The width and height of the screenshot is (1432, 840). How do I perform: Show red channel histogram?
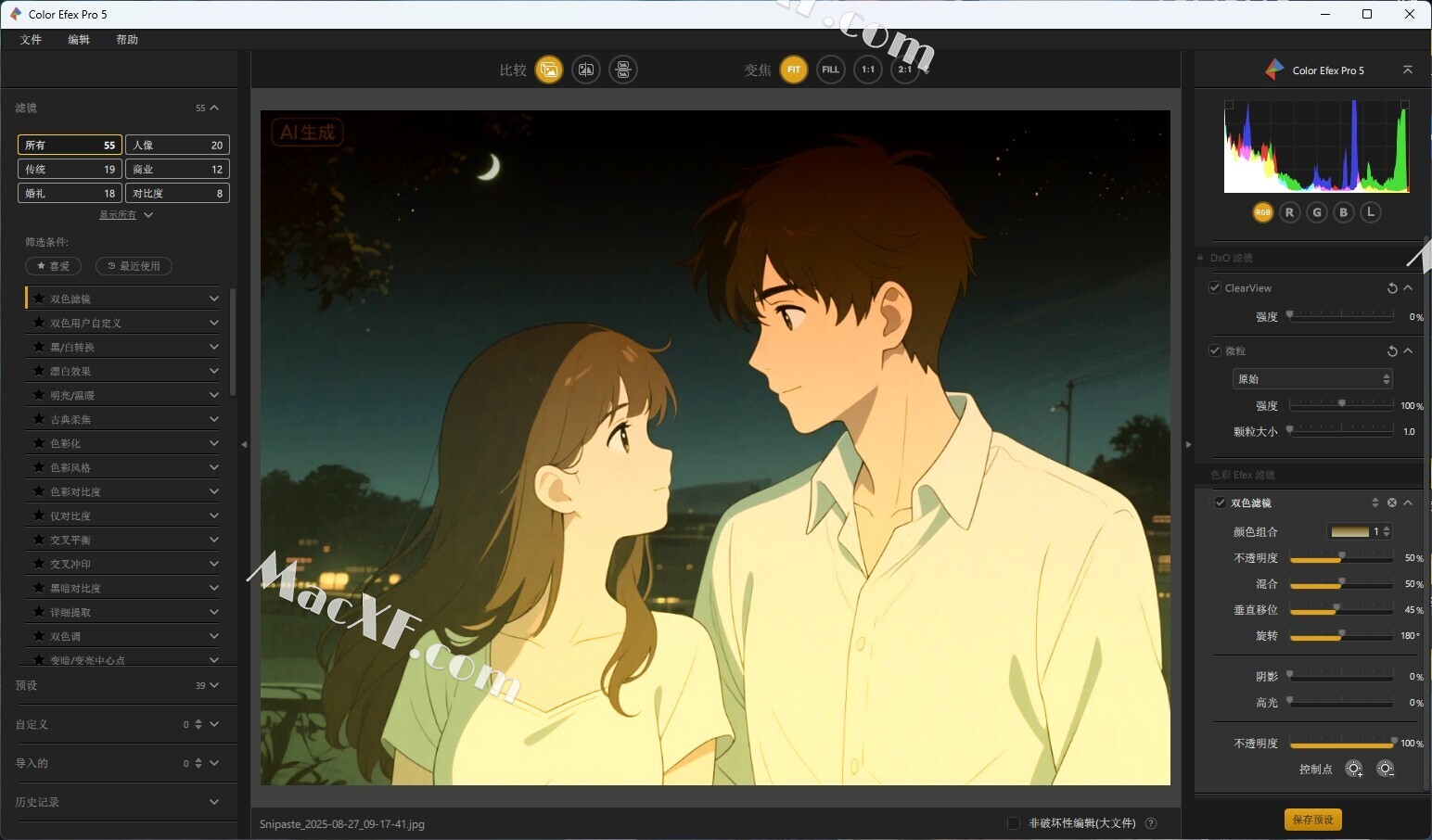(1289, 212)
